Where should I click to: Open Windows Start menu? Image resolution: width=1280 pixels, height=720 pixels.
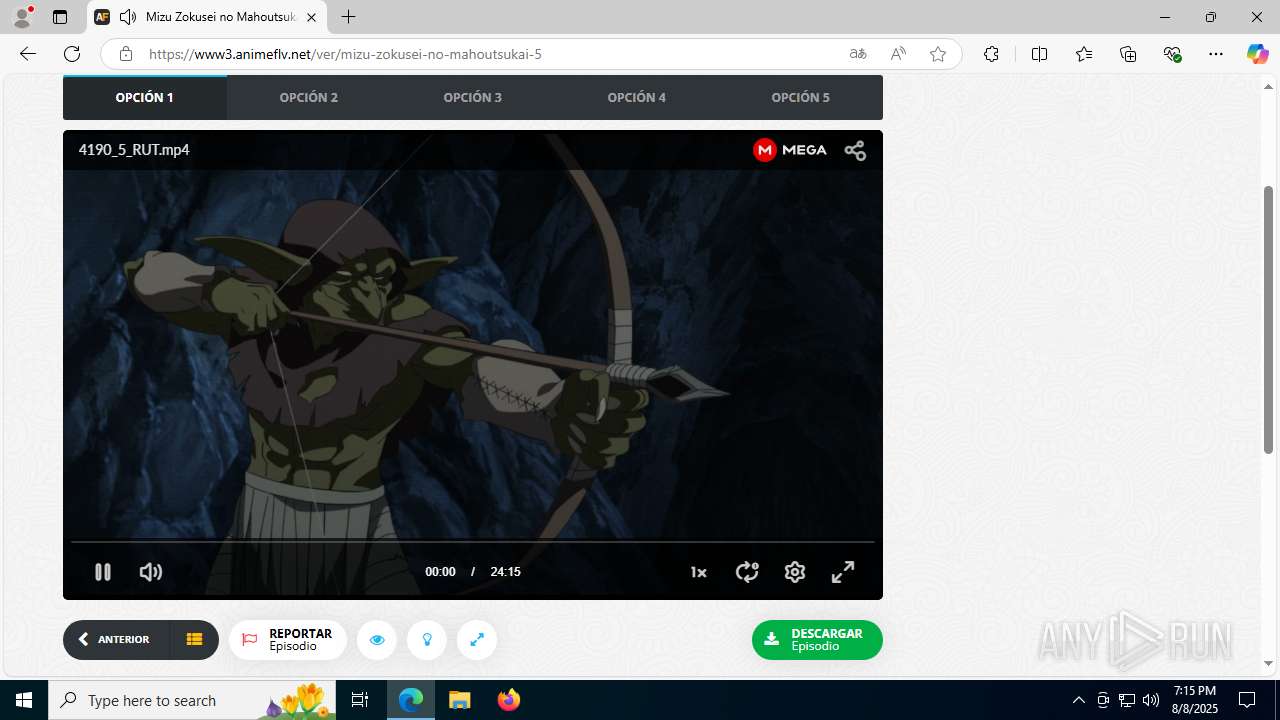(x=24, y=700)
